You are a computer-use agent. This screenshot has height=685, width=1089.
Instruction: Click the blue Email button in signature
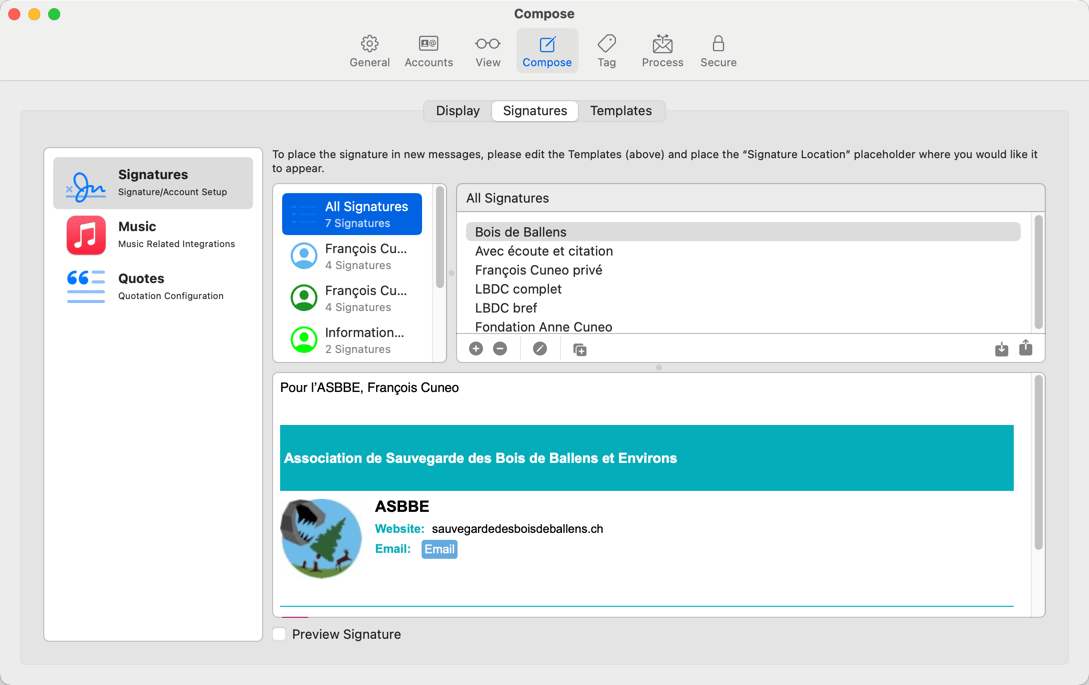[439, 549]
